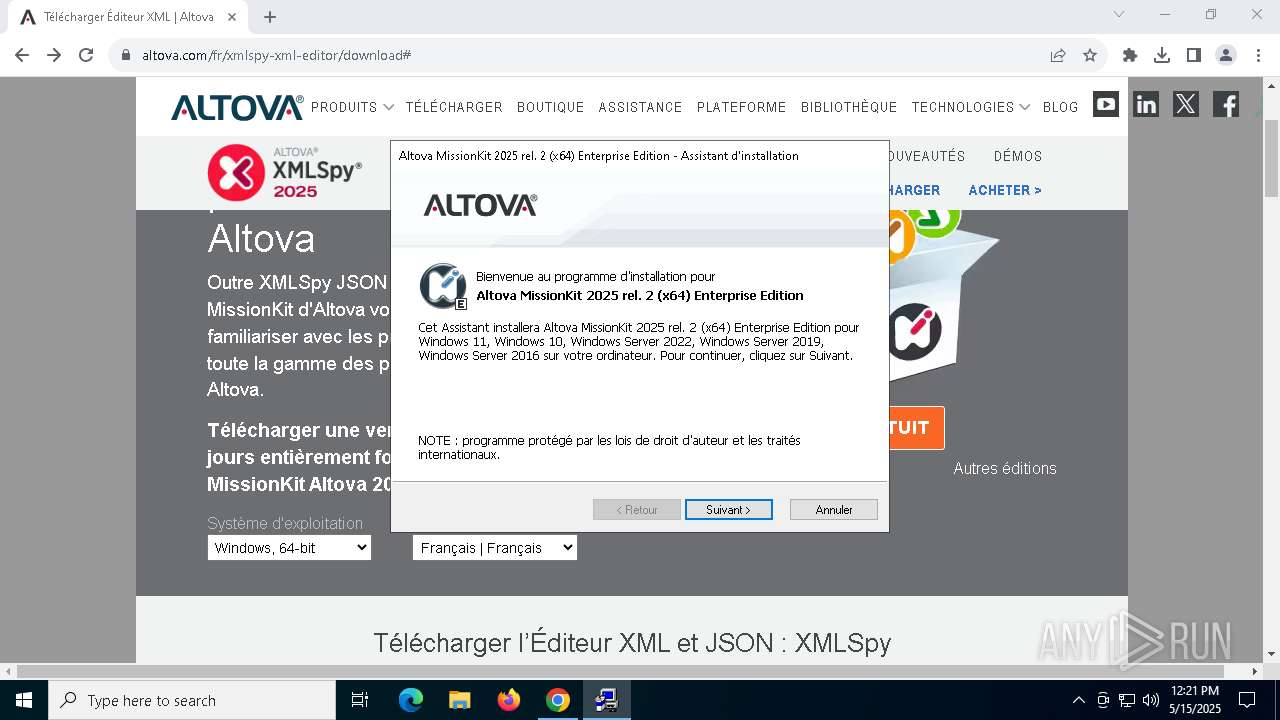Screen dimensions: 1280x720
Task: Click the XMLSpy 2025 logo
Action: click(285, 172)
